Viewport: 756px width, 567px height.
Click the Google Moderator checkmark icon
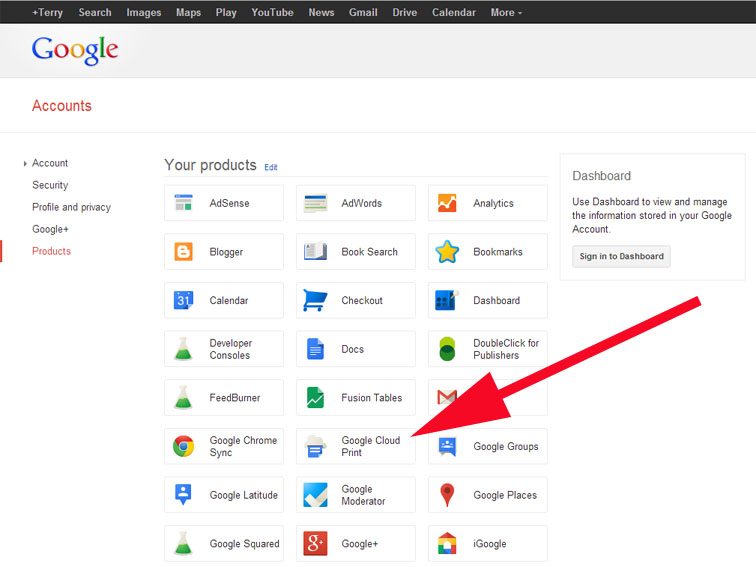pyautogui.click(x=315, y=495)
